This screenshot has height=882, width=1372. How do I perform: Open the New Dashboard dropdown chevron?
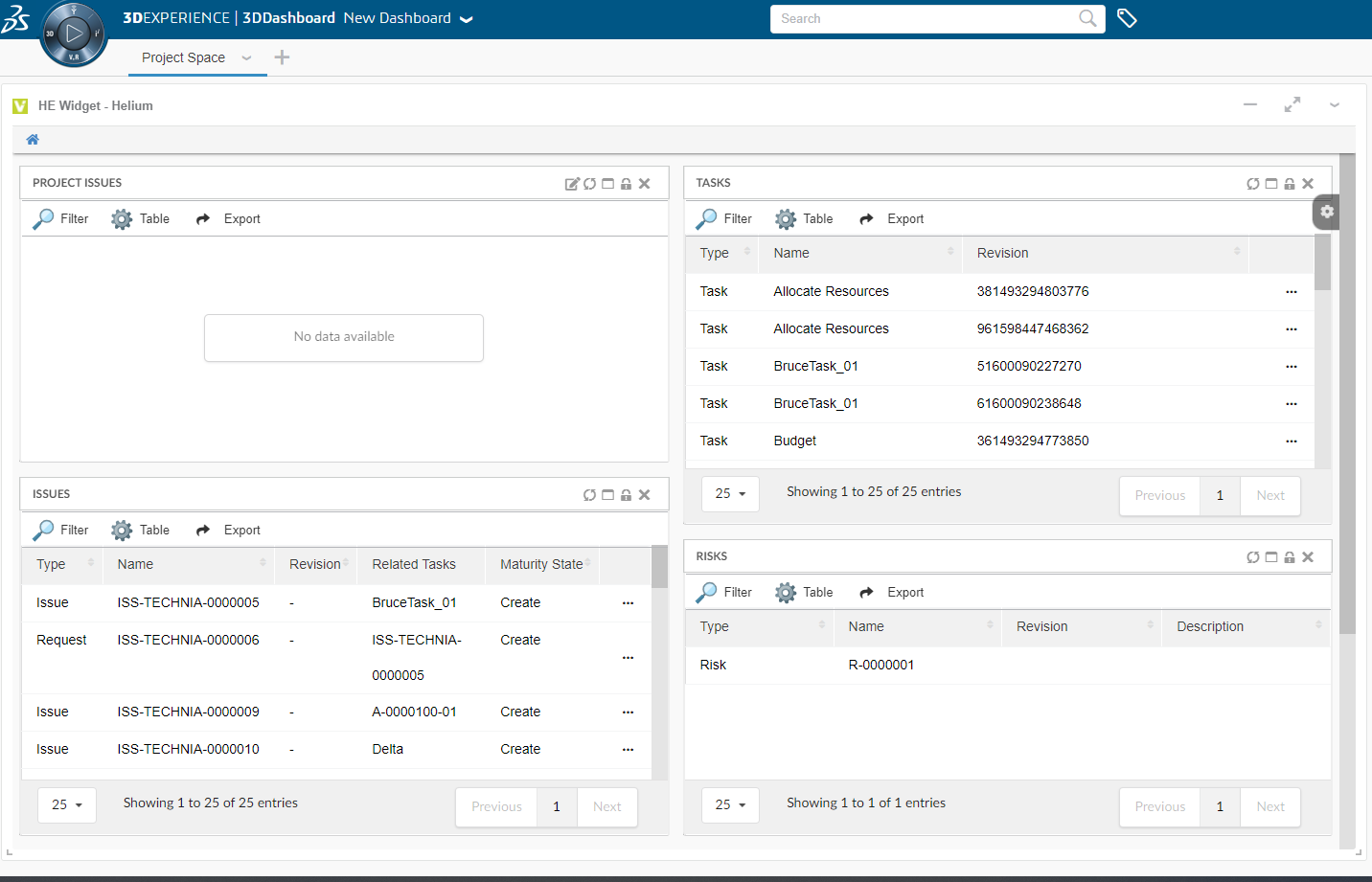pos(467,19)
